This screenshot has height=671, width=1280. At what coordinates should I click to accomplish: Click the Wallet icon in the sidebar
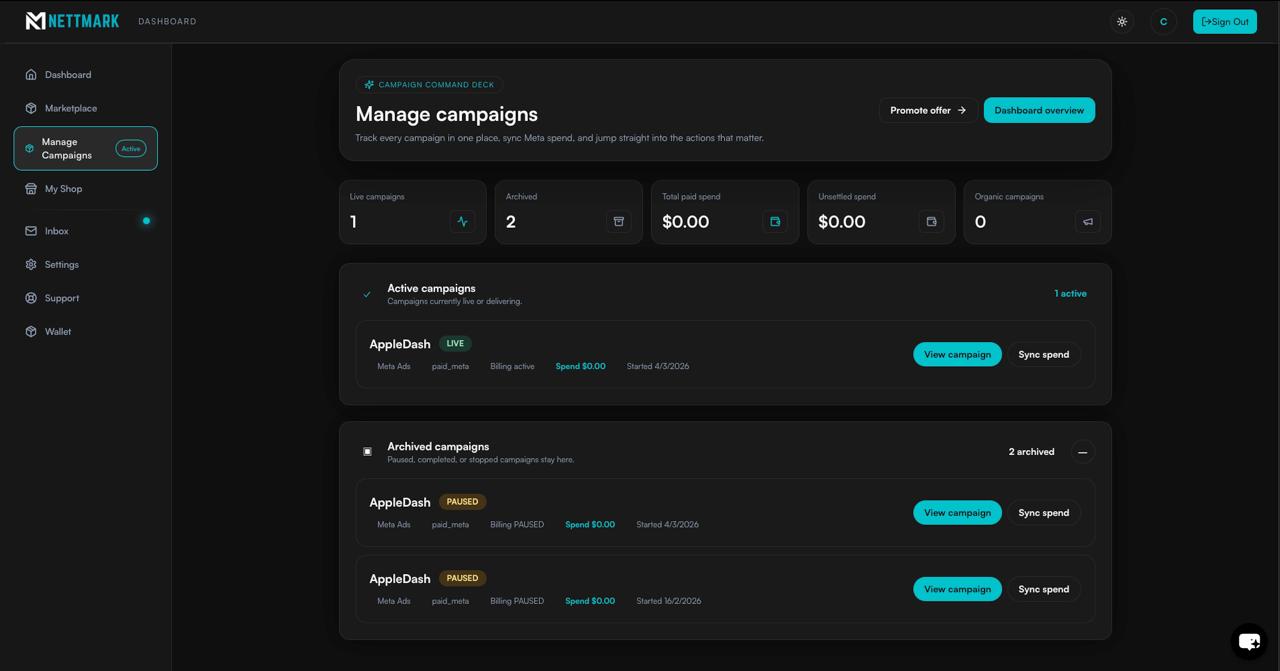click(x=32, y=331)
